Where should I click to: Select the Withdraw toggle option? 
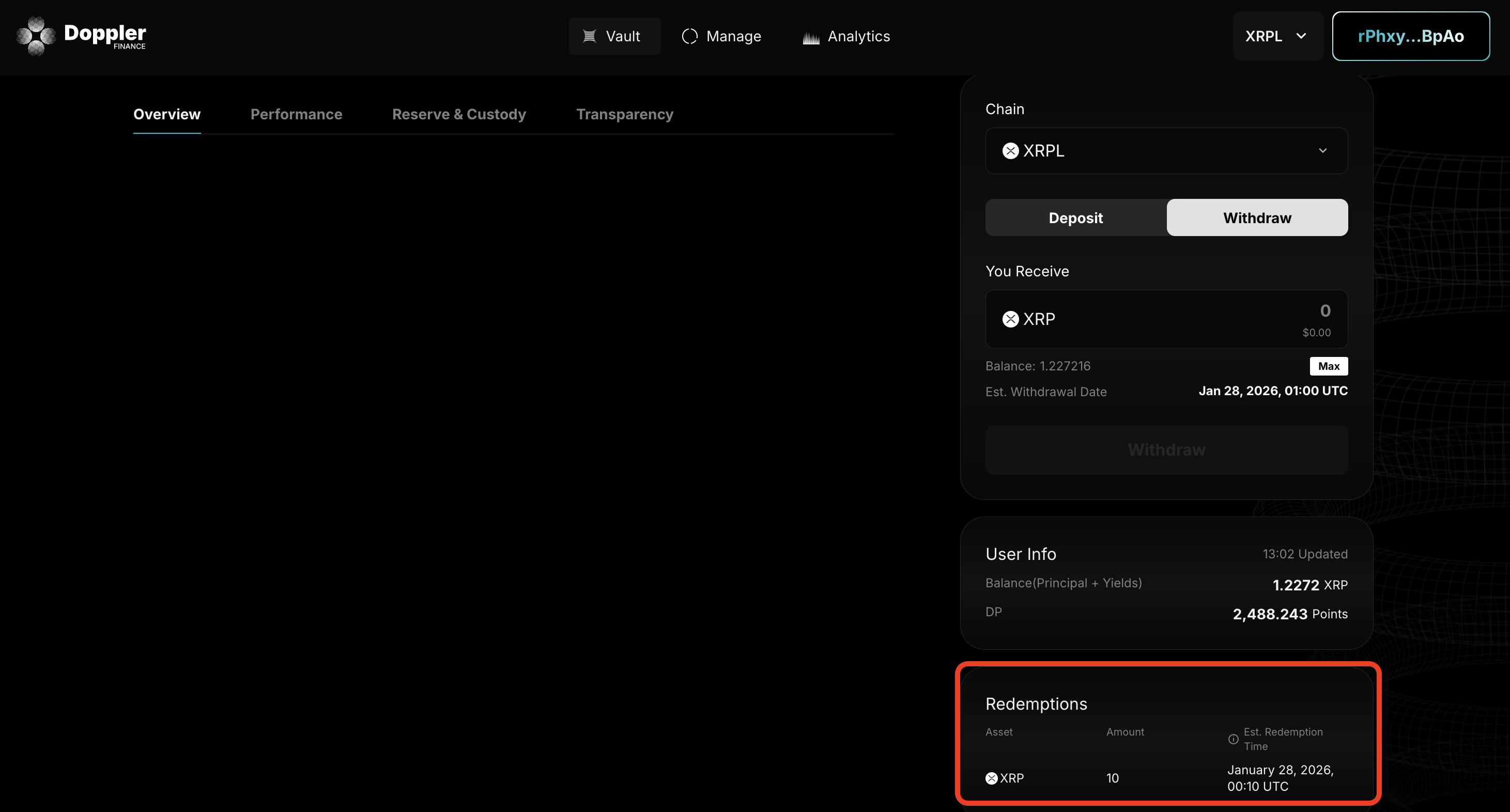1257,218
